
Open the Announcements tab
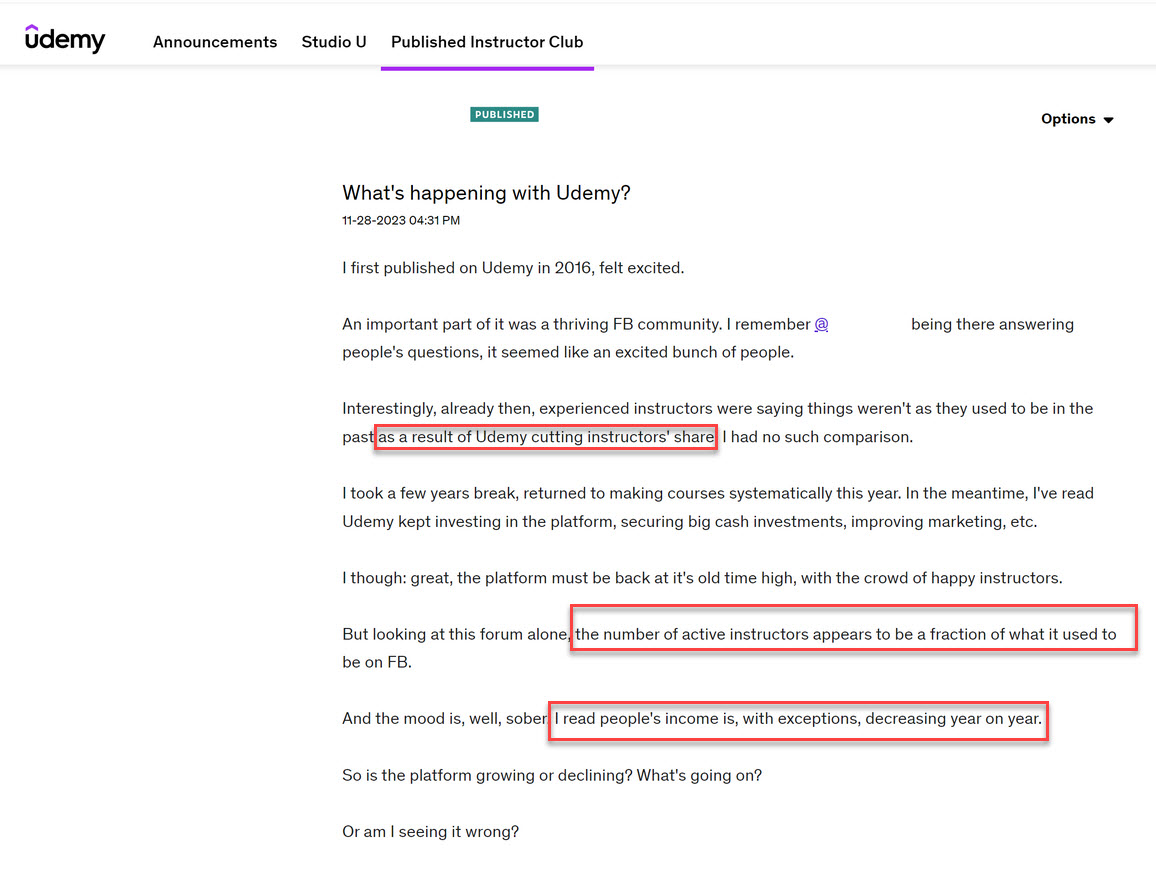coord(215,42)
